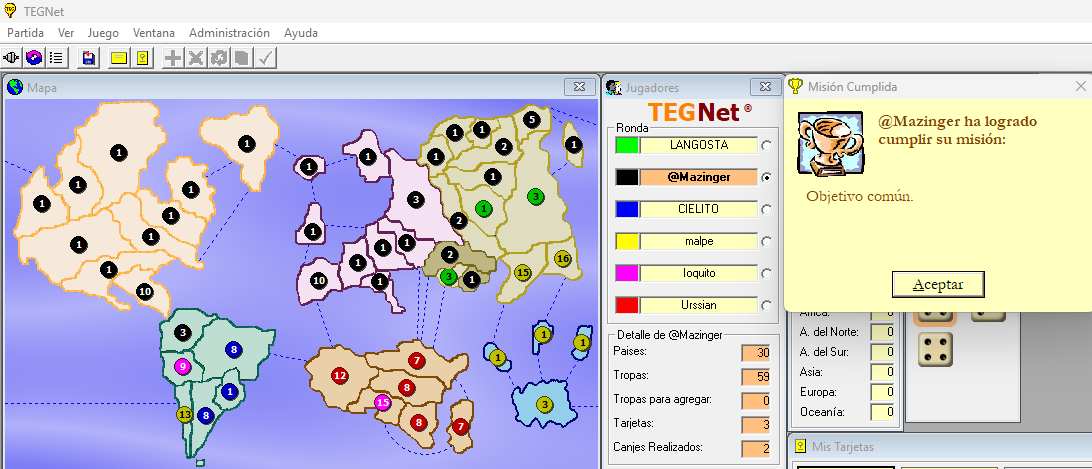Select the LANGOSTA player radio button
1092x469 pixels.
[x=767, y=145]
